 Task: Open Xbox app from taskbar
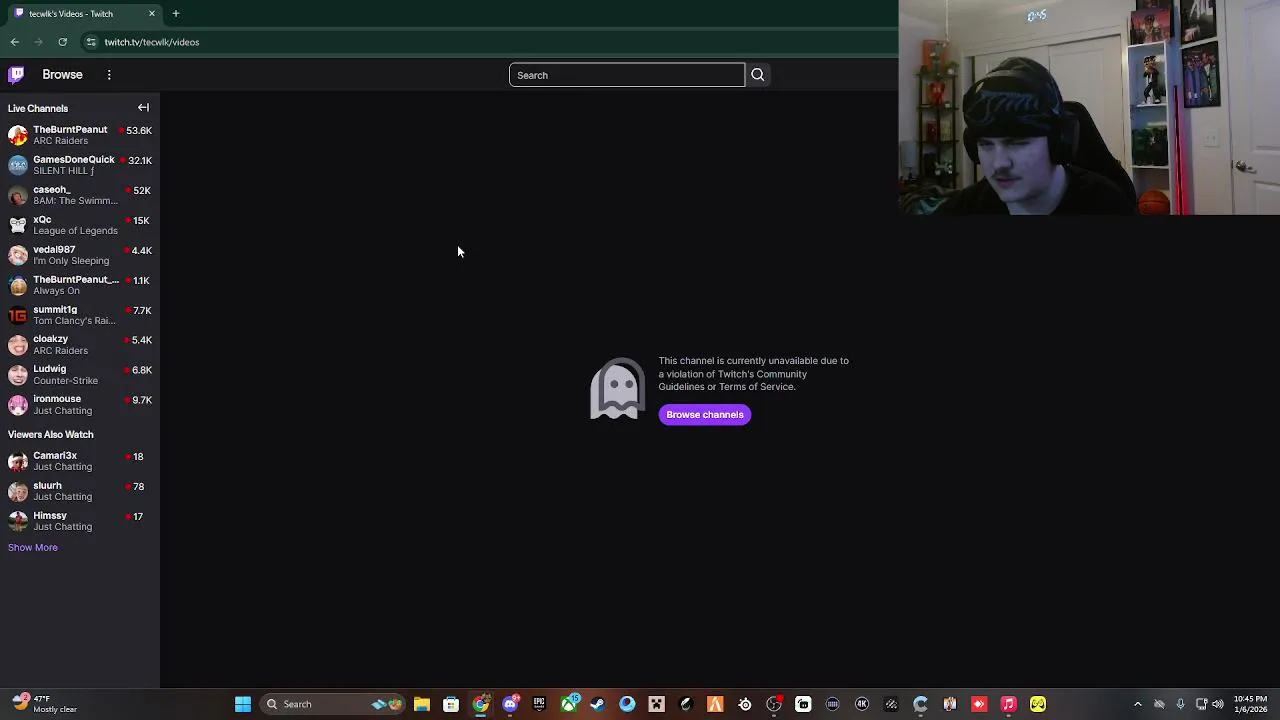[x=569, y=704]
